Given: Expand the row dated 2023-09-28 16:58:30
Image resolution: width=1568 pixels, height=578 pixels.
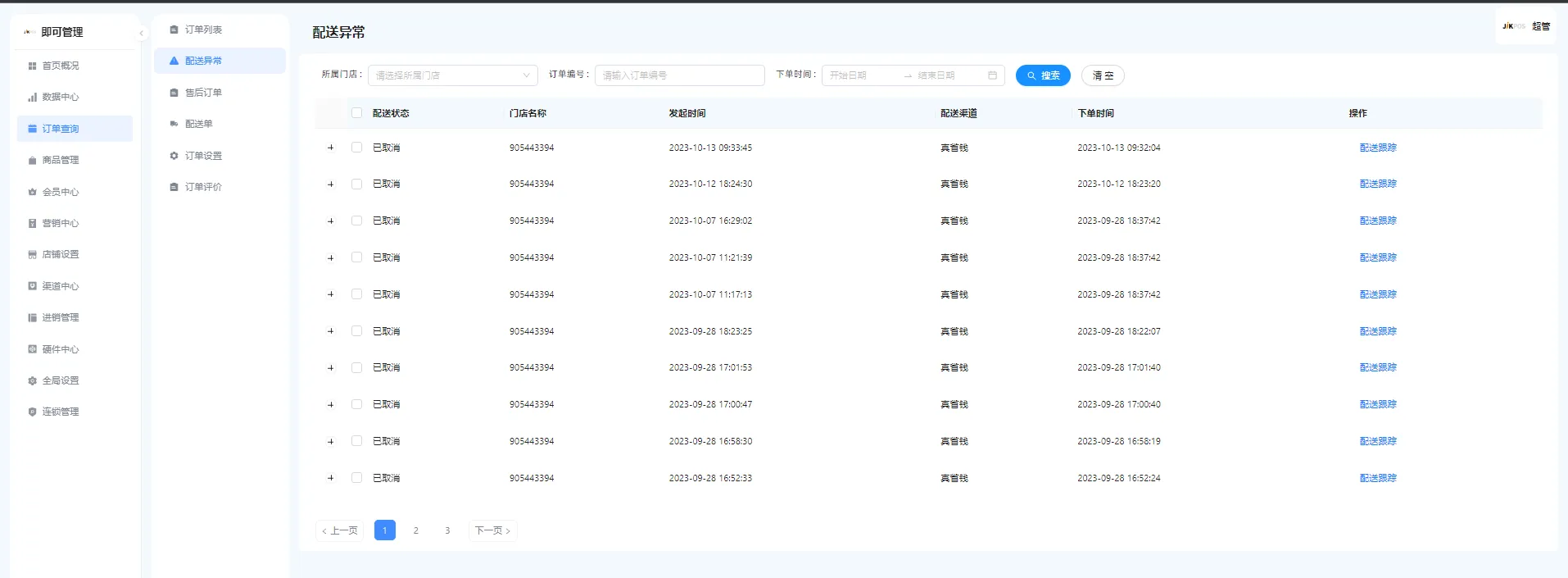Looking at the screenshot, I should coord(331,441).
